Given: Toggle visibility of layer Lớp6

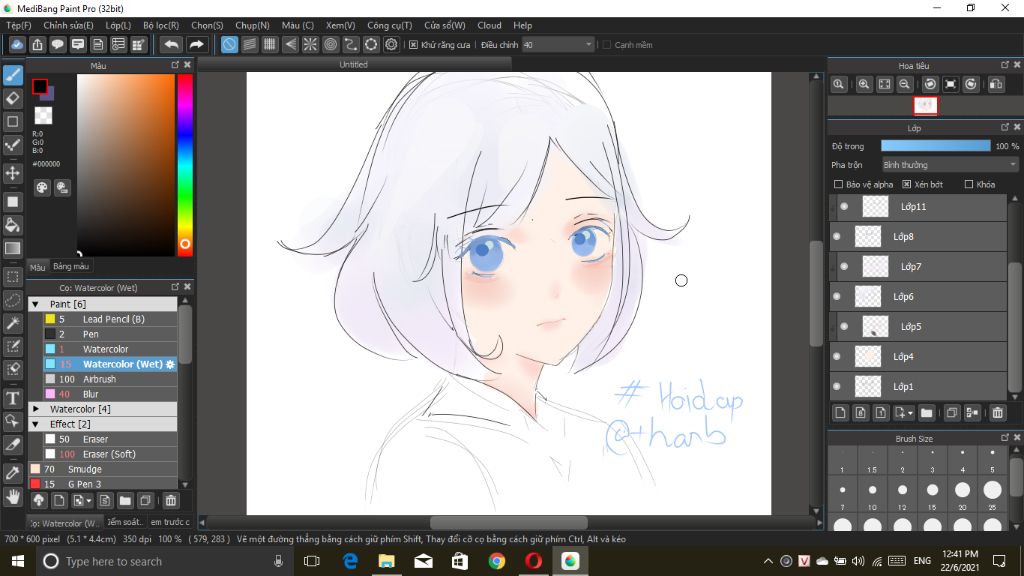Looking at the screenshot, I should (x=837, y=296).
